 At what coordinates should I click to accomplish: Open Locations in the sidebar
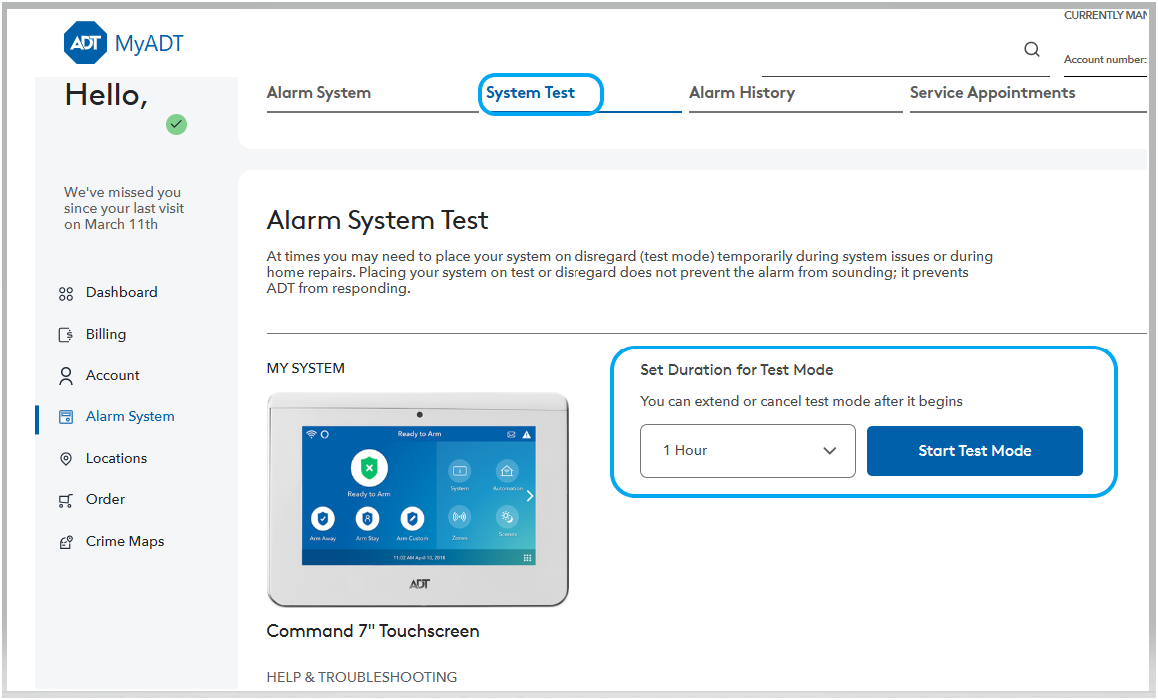[x=116, y=458]
